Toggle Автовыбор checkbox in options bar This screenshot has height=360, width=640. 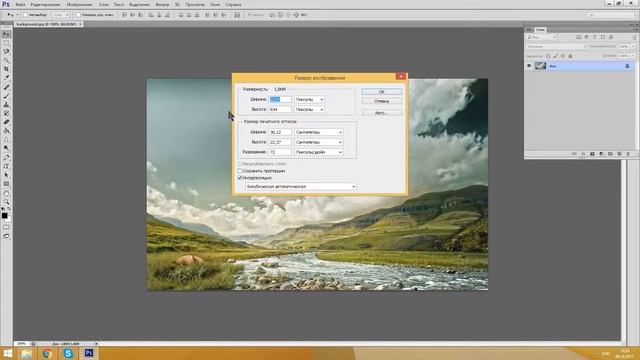[x=25, y=15]
